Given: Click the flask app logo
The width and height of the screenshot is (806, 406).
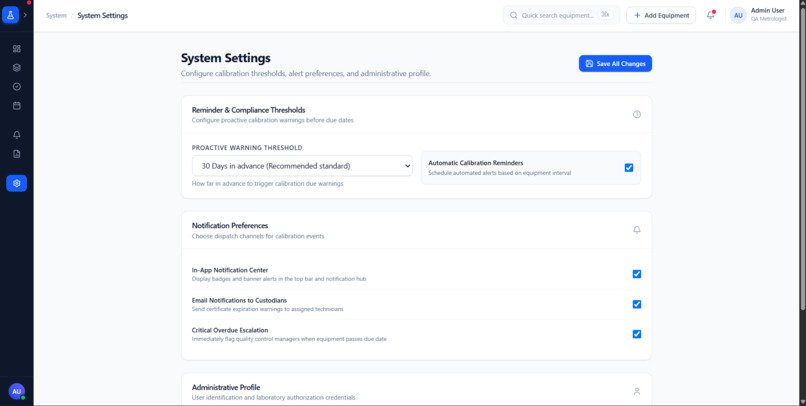Looking at the screenshot, I should [x=10, y=15].
